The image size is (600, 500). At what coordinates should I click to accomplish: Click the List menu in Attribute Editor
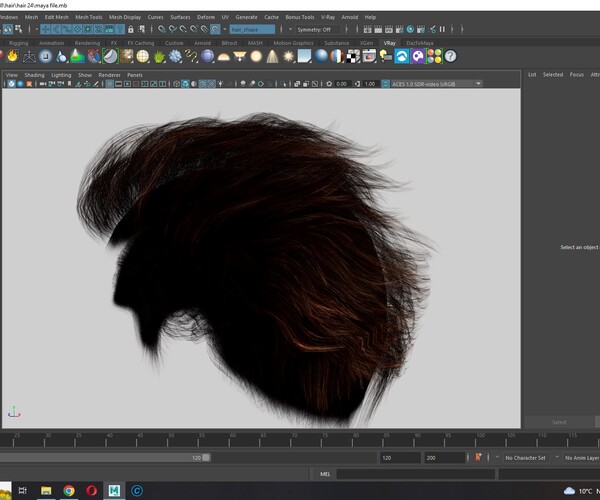(x=532, y=75)
